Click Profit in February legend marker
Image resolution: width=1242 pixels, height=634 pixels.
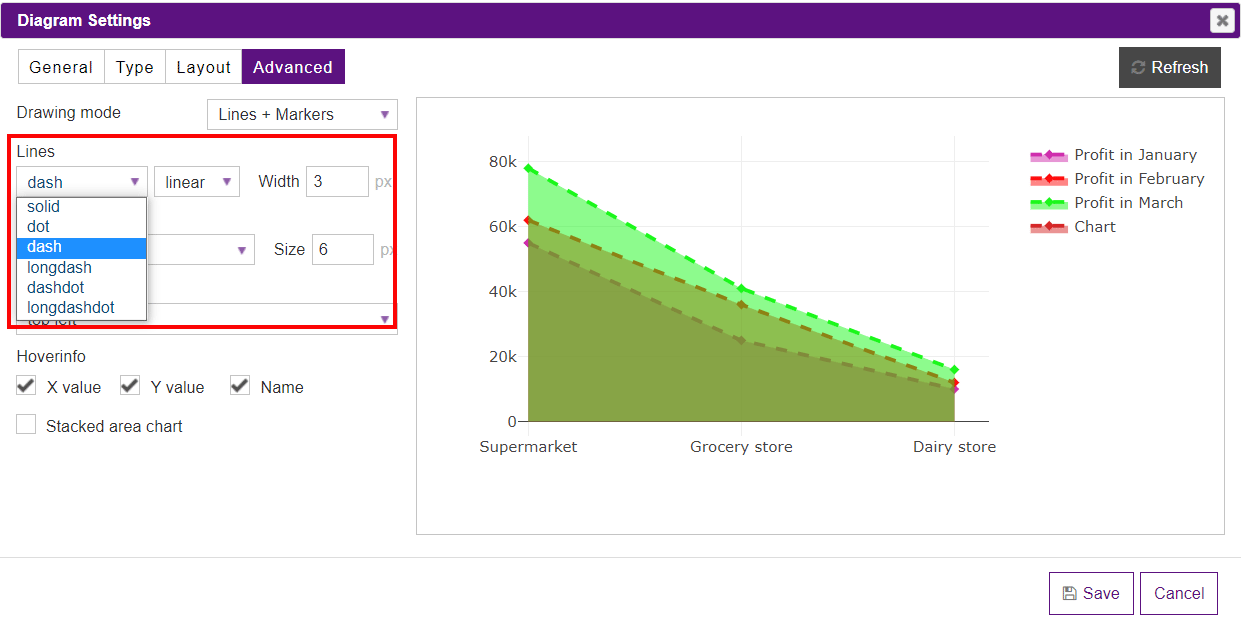(x=1048, y=180)
